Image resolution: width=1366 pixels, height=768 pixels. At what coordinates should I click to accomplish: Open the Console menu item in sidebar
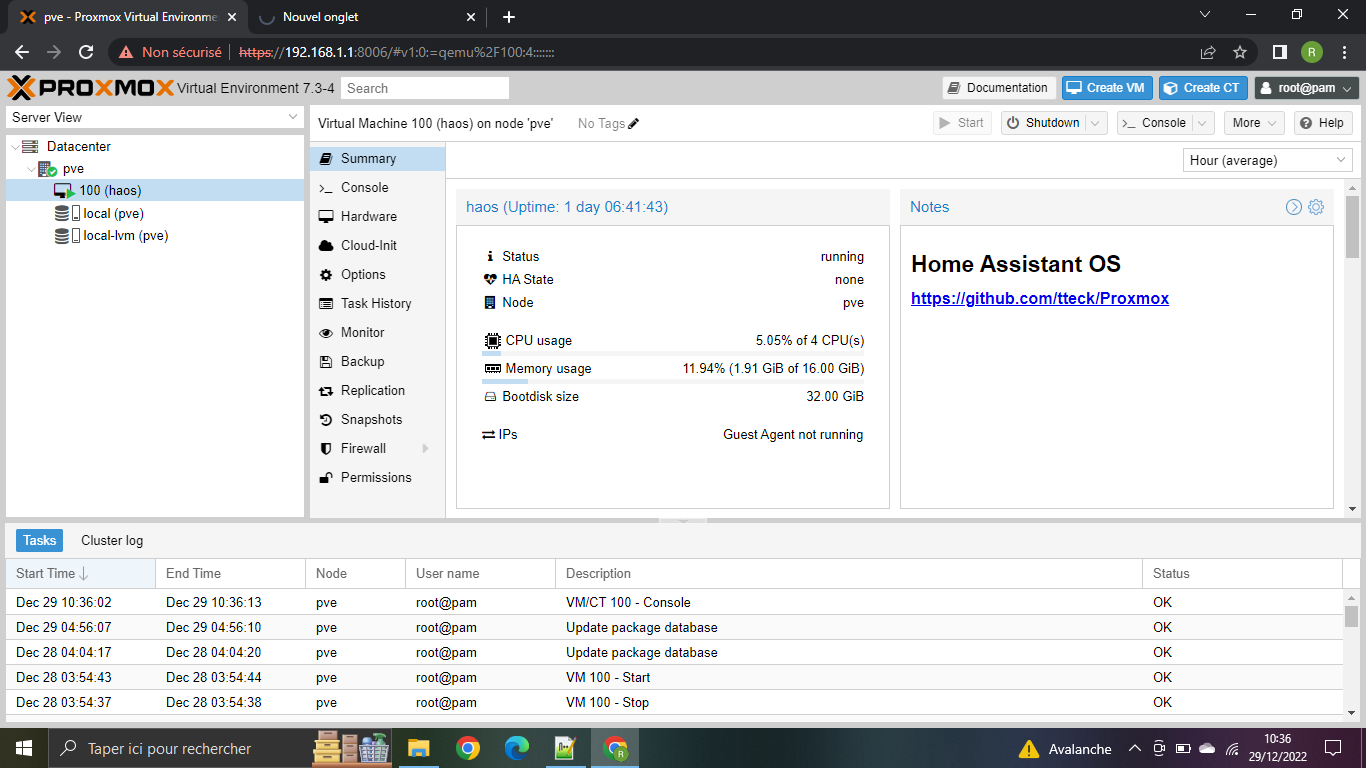coord(377,187)
